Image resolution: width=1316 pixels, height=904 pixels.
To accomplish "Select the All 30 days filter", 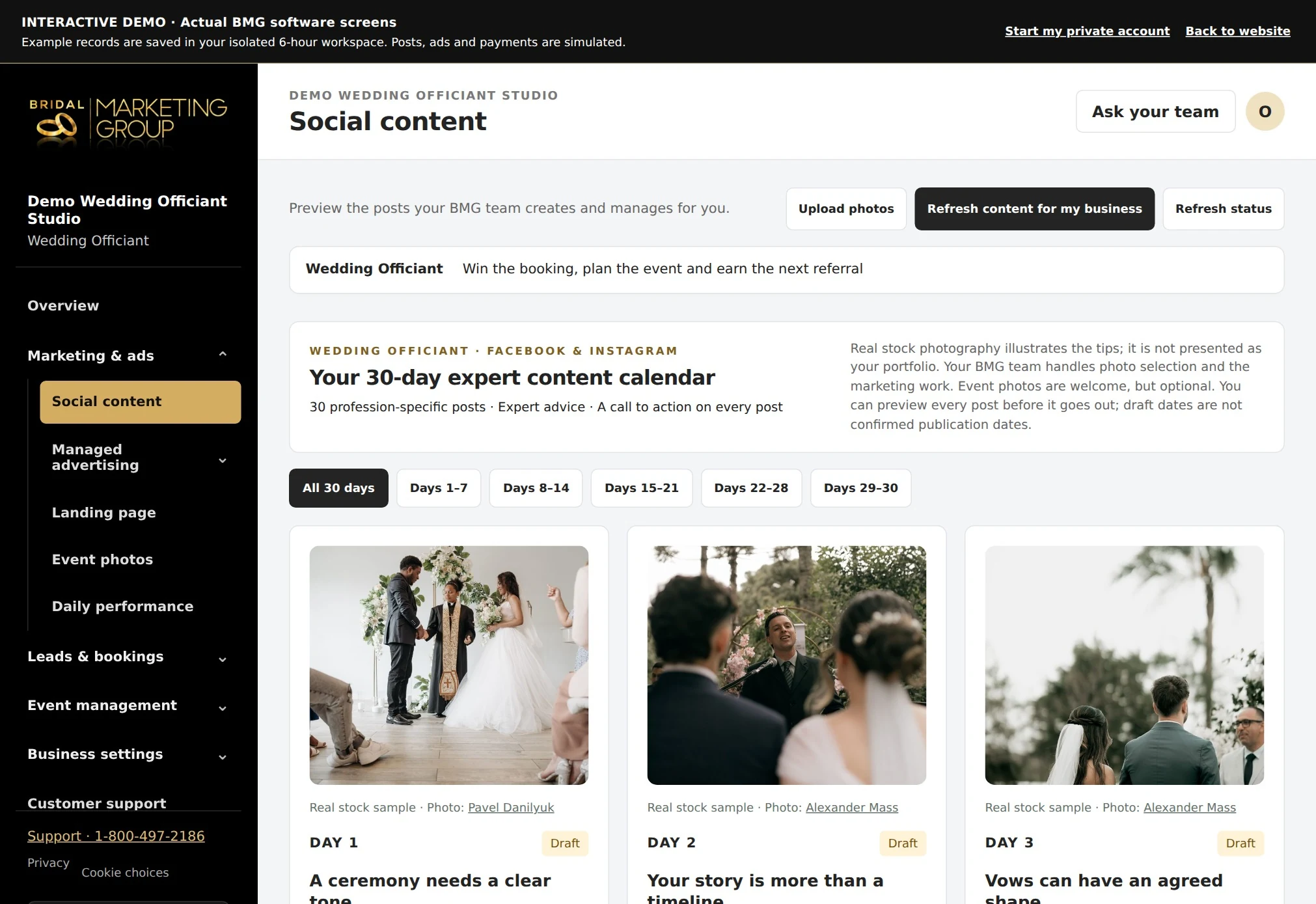I will pos(338,488).
